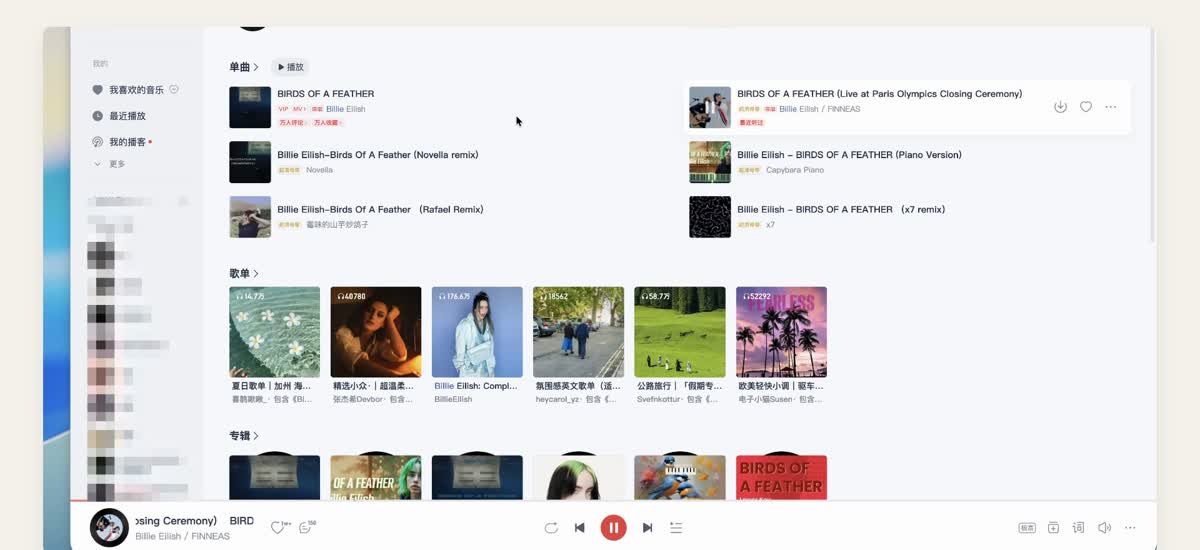
Task: Expand 更多 in the sidebar
Action: pyautogui.click(x=110, y=164)
